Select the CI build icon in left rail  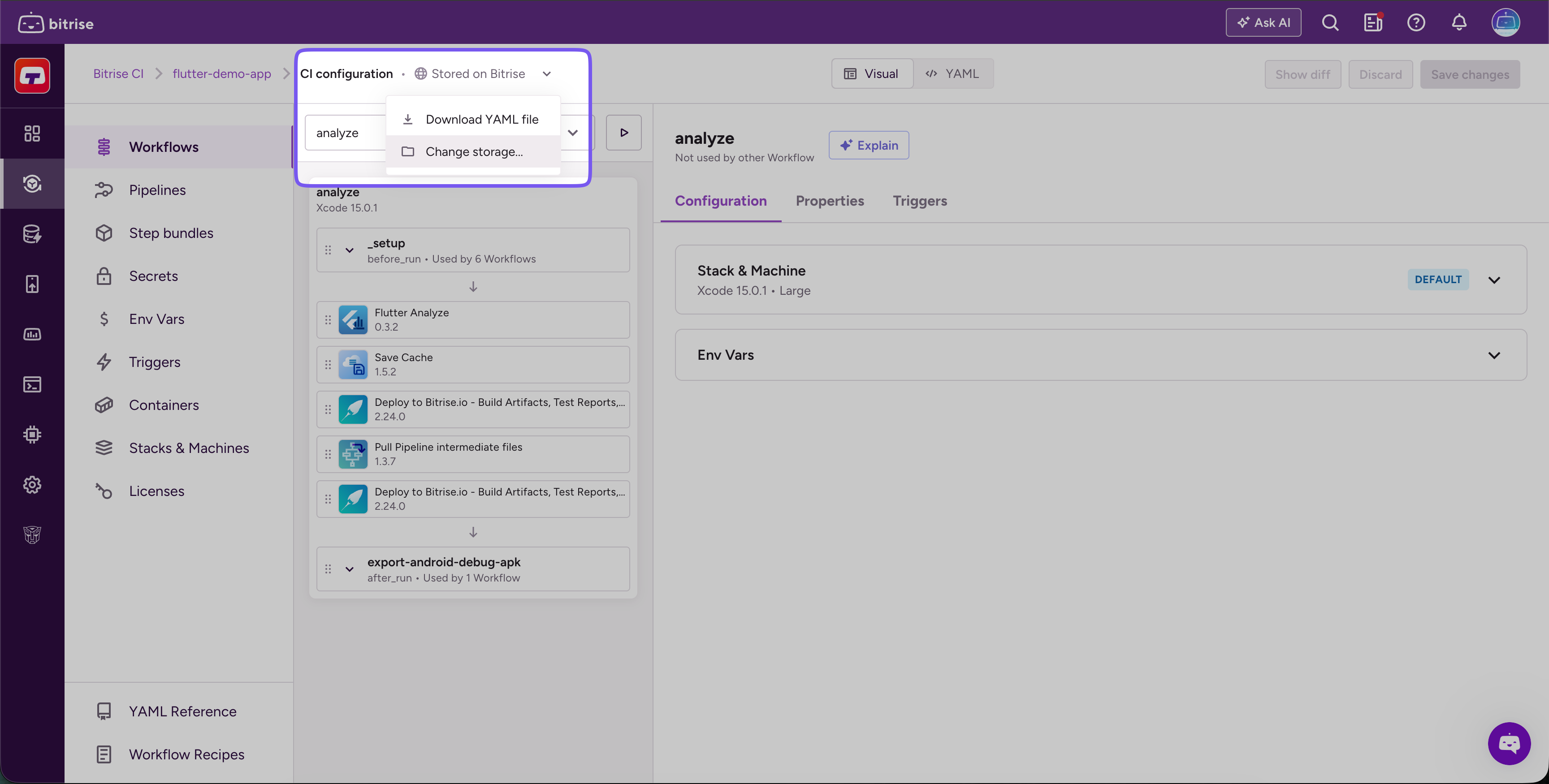pos(32,183)
